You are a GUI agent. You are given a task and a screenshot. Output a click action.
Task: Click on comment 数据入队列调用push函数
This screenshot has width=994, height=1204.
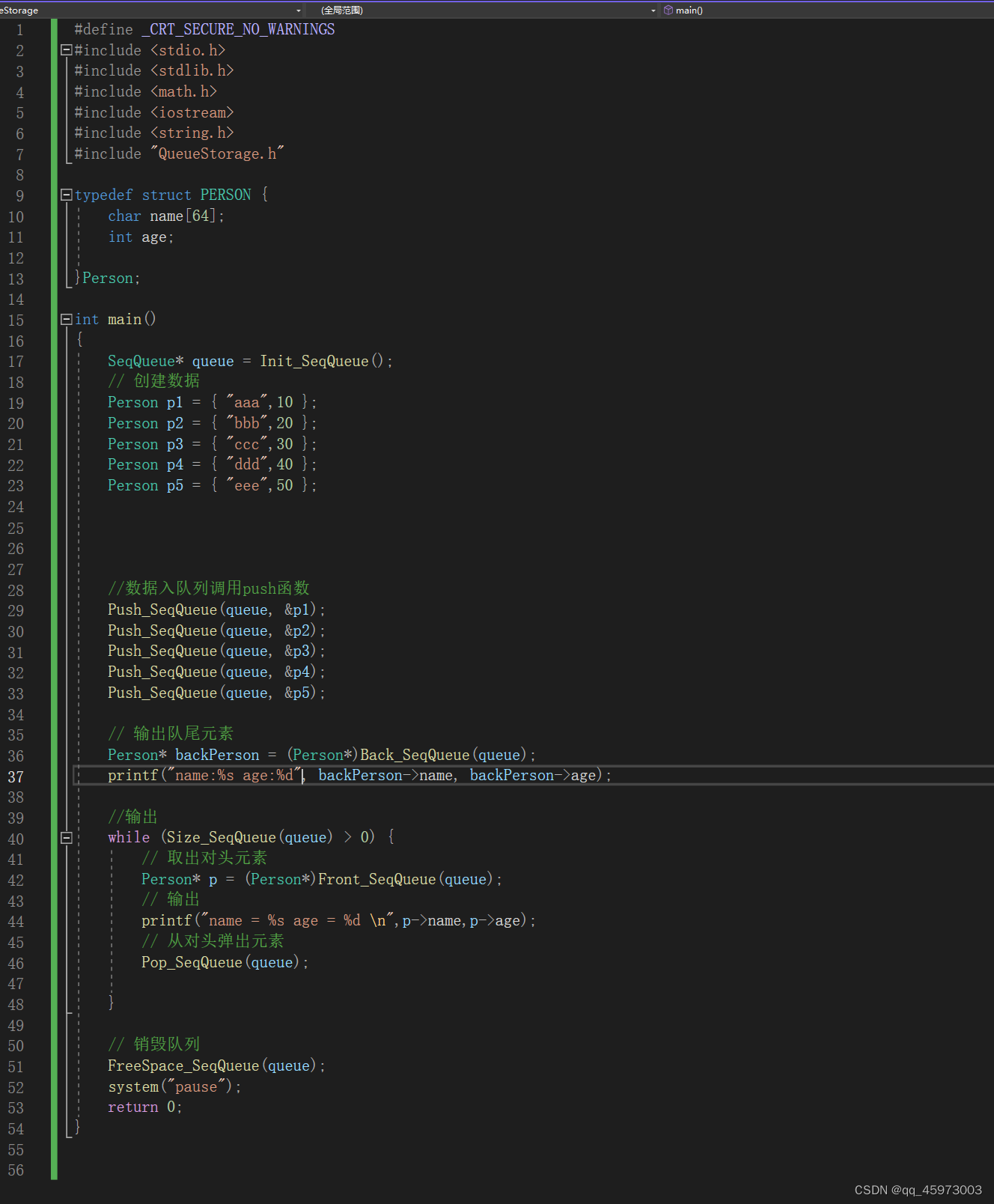209,589
